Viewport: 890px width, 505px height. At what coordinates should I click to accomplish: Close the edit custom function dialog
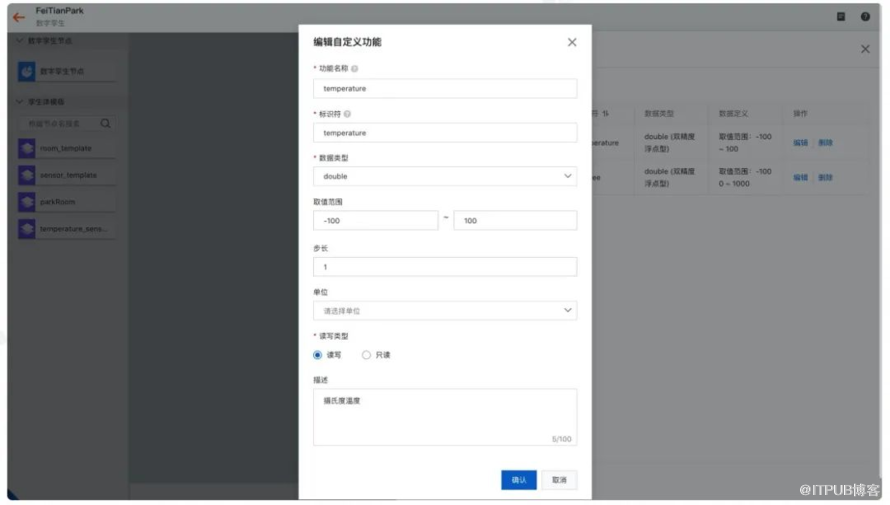(572, 42)
